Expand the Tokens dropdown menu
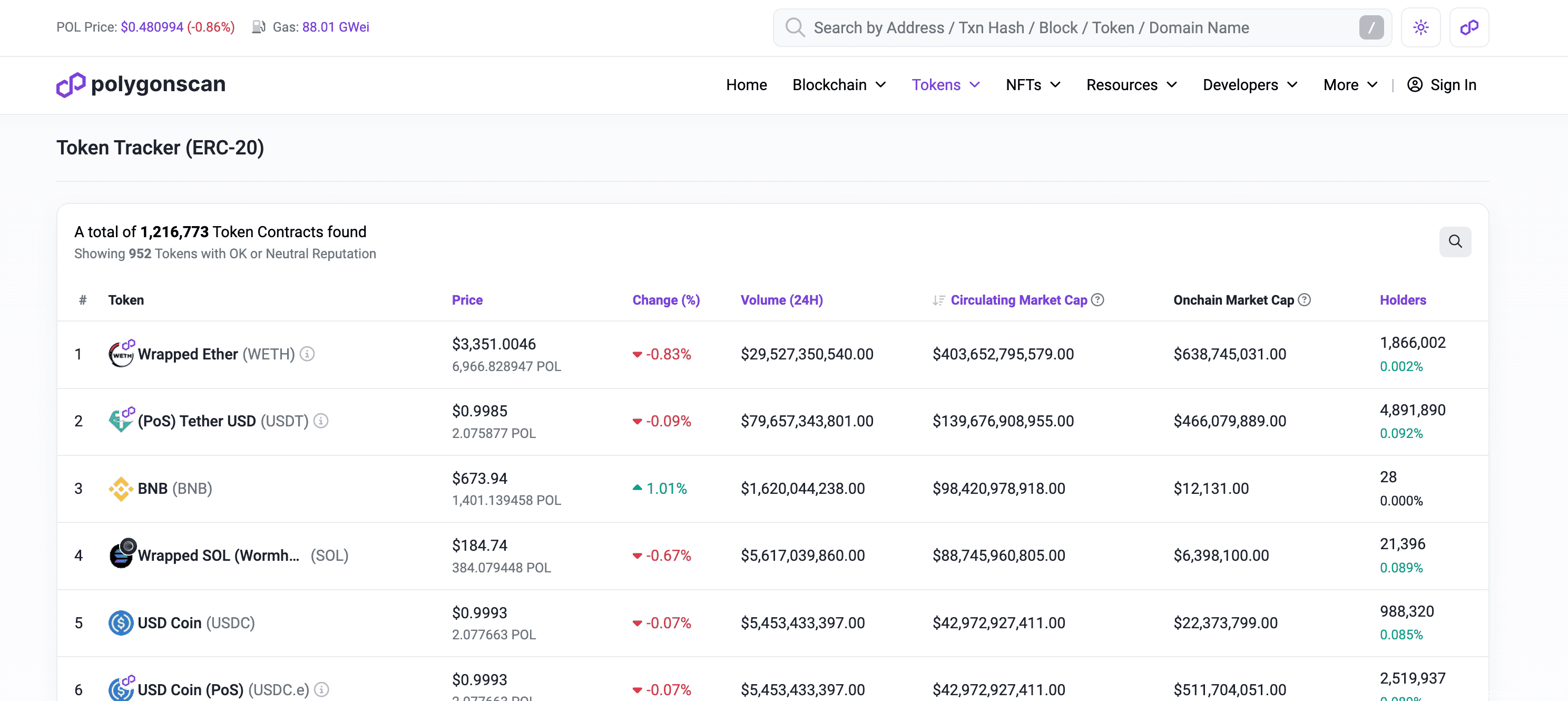This screenshot has width=1568, height=701. pyautogui.click(x=945, y=85)
